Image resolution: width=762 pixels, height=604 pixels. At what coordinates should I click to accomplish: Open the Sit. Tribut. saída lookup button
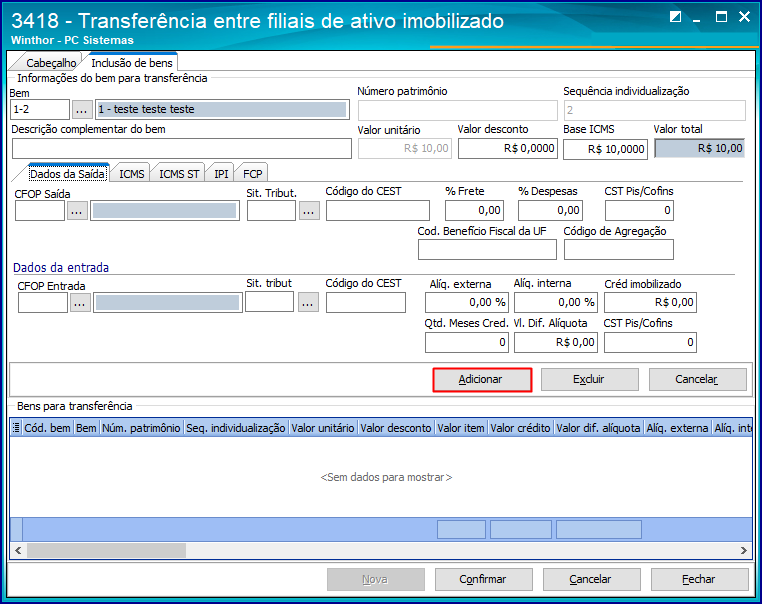[309, 211]
